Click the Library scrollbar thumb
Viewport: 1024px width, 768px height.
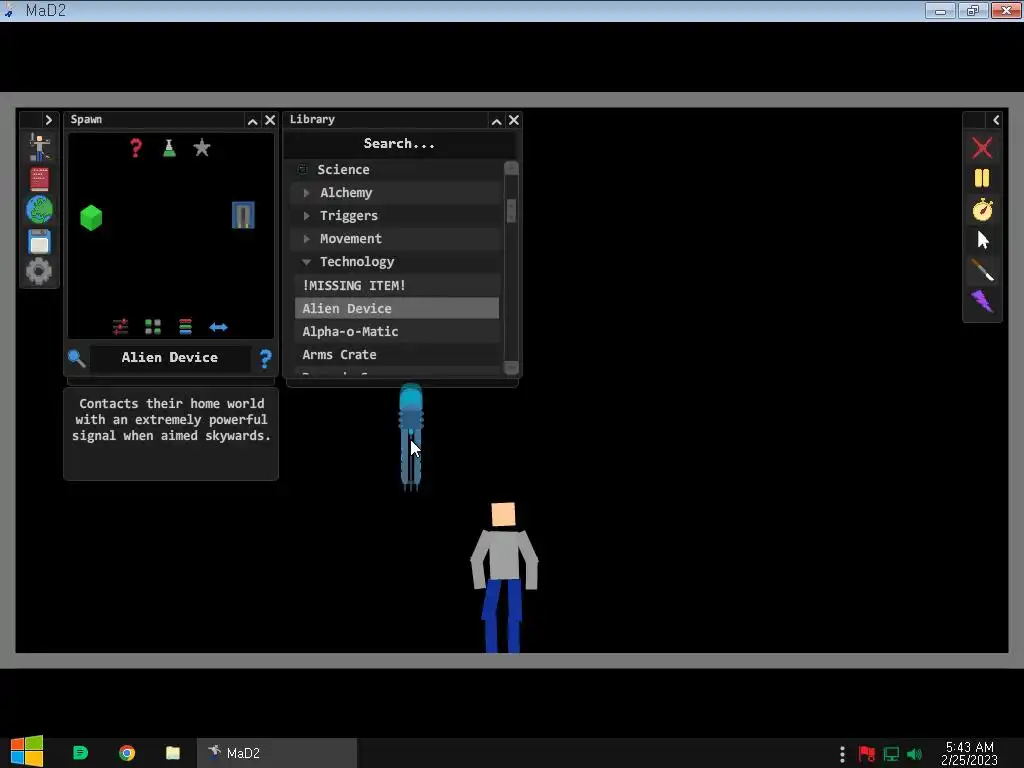511,210
